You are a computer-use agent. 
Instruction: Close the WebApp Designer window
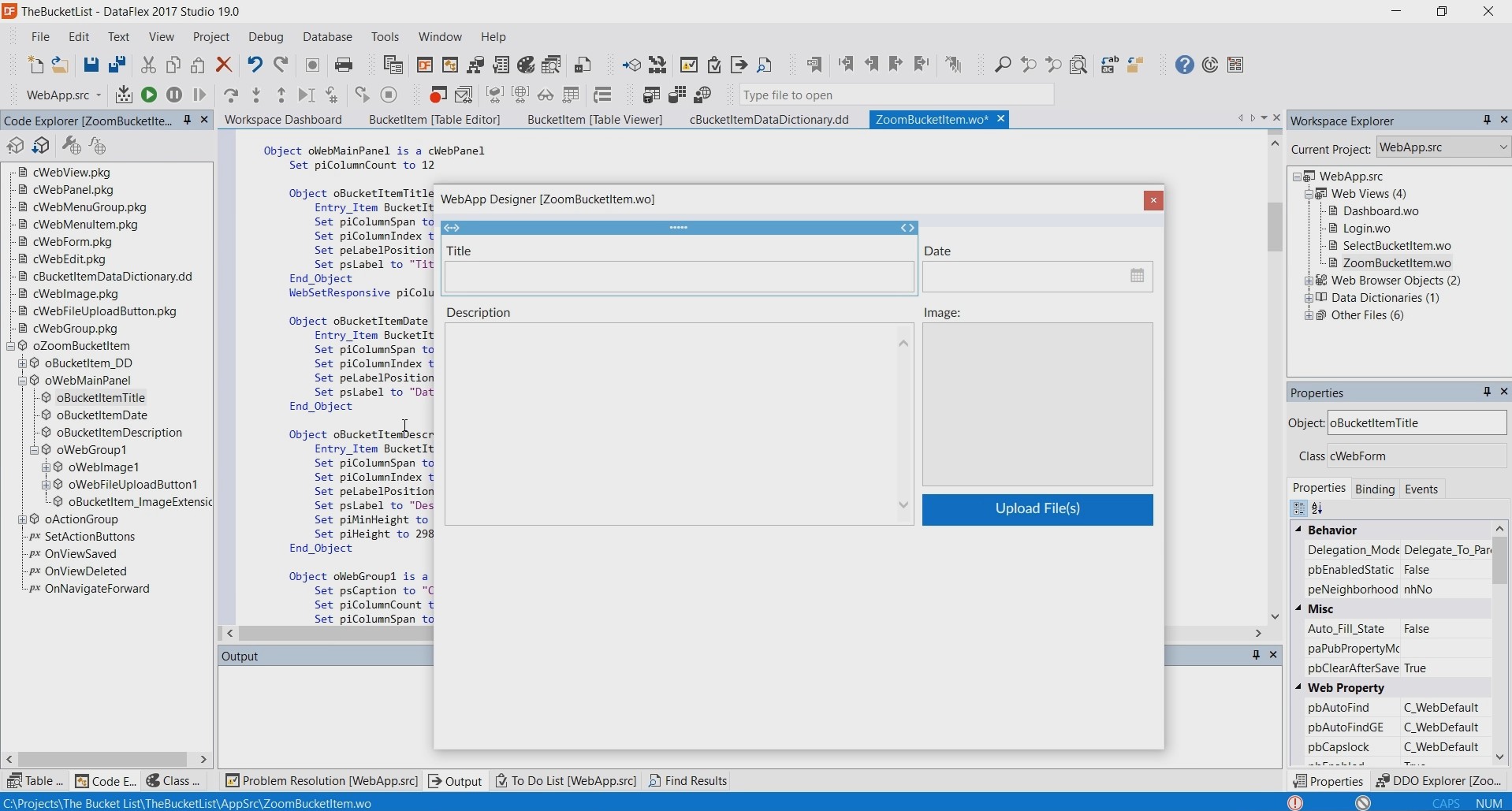[x=1153, y=201]
